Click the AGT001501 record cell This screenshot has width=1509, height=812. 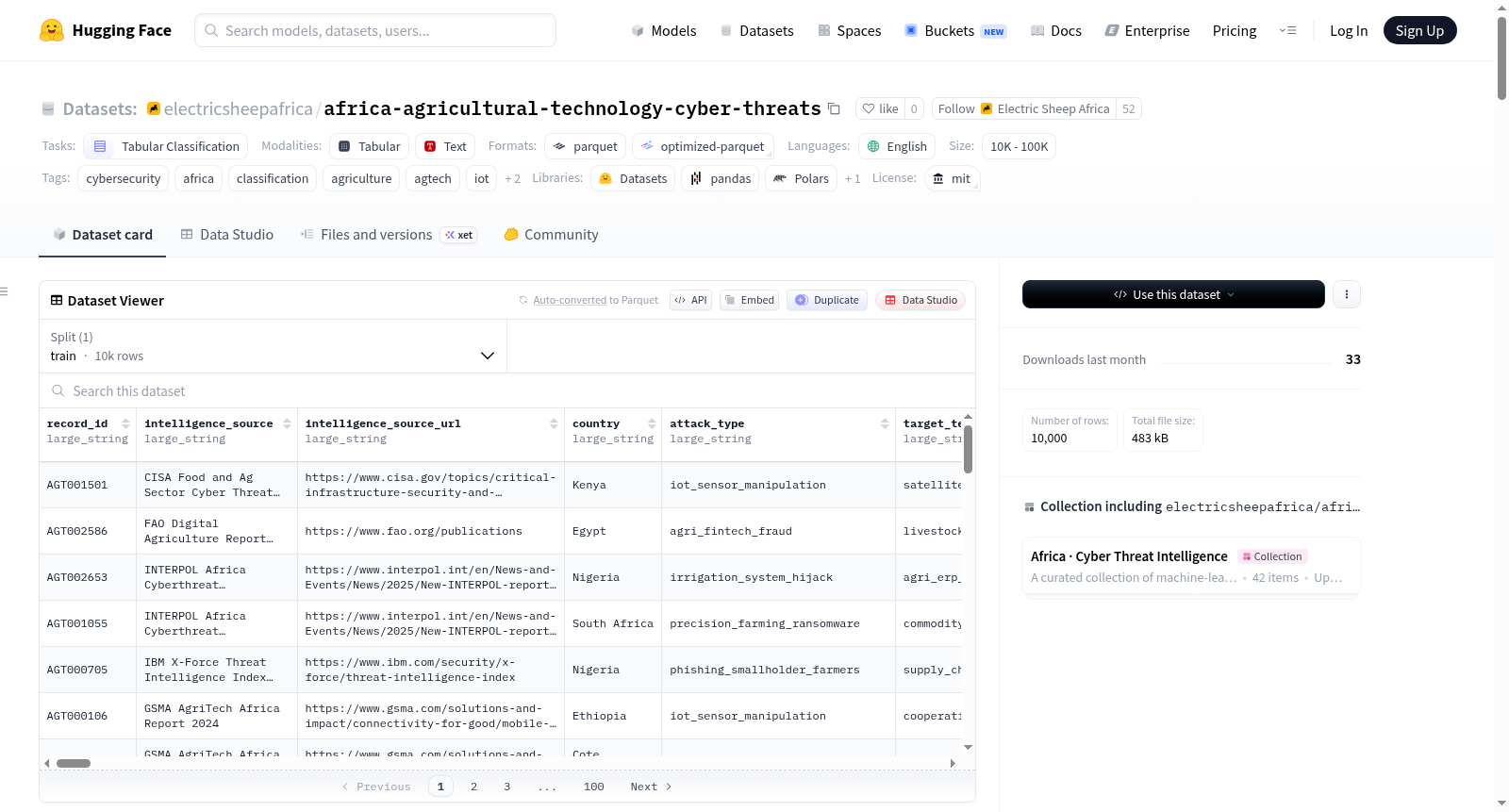pos(88,485)
